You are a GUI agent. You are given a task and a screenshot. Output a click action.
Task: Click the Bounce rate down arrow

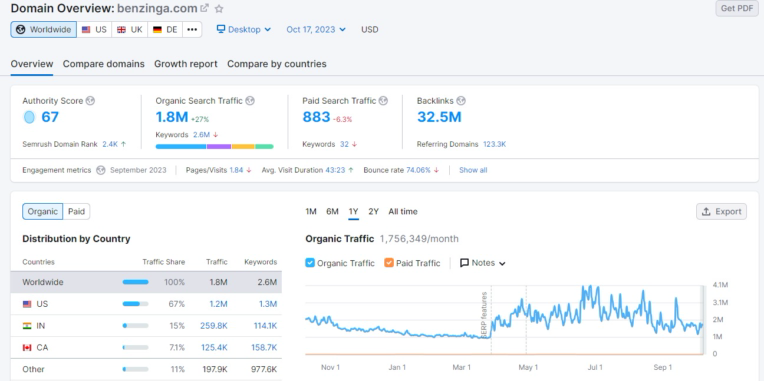pyautogui.click(x=436, y=170)
